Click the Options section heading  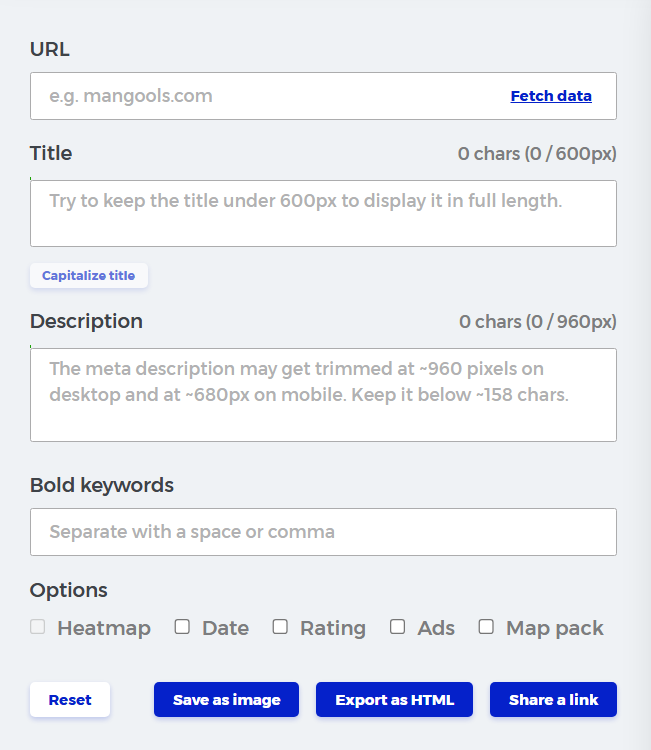[69, 590]
